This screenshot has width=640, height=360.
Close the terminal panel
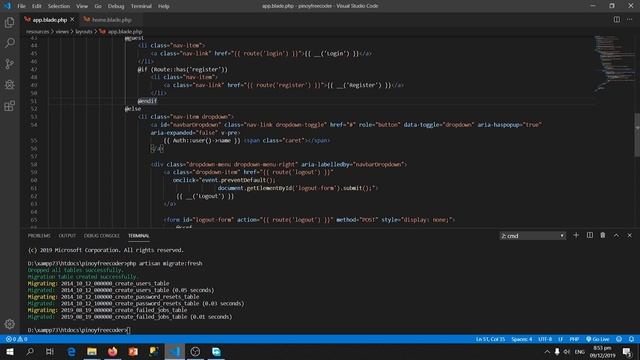[x=629, y=236]
